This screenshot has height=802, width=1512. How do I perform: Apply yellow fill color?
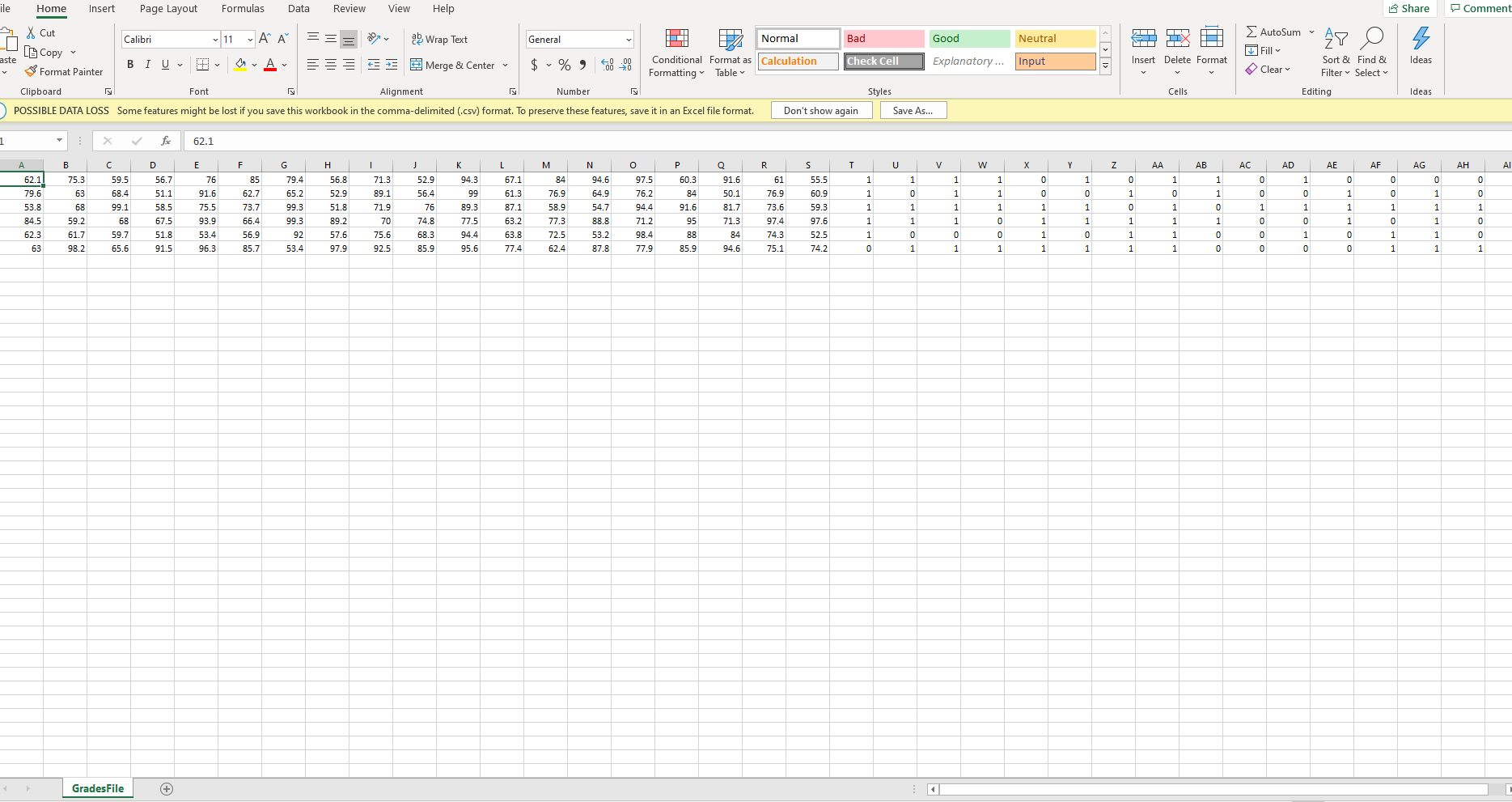(240, 65)
